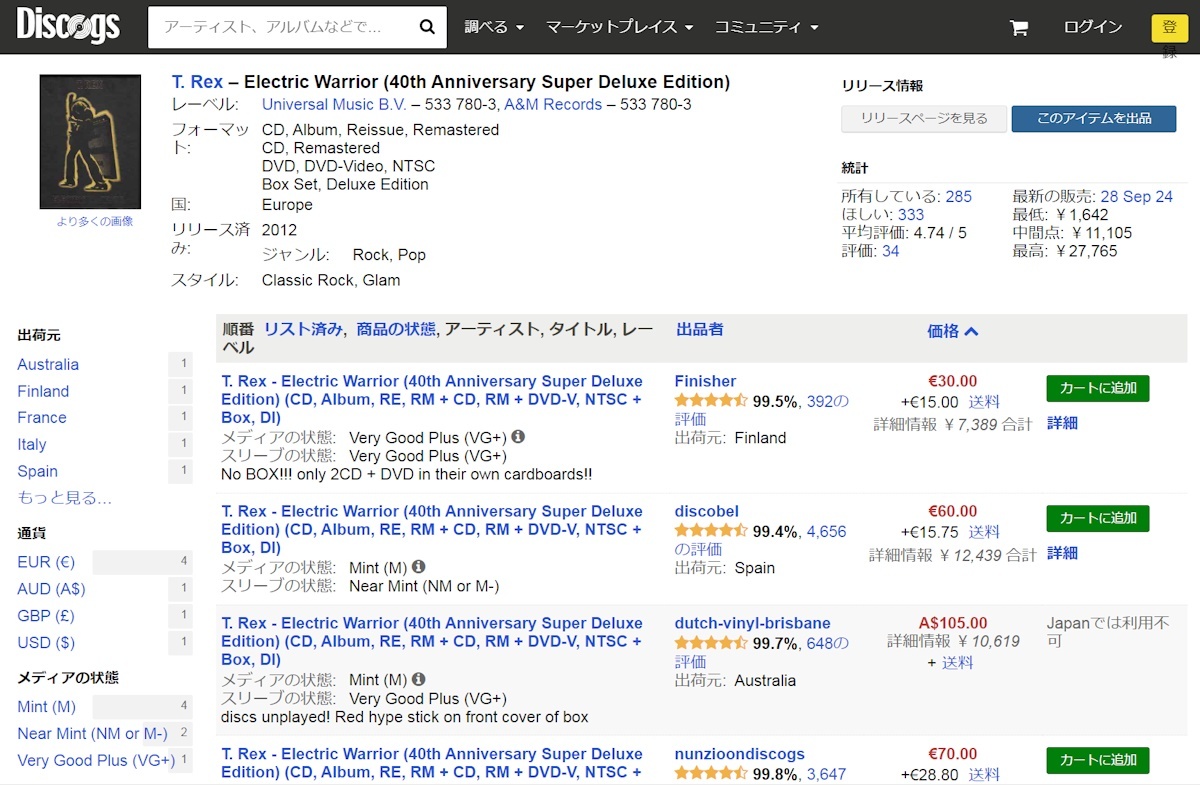1200x785 pixels.
Task: Filter by ship-from Finland
Action: (x=43, y=391)
